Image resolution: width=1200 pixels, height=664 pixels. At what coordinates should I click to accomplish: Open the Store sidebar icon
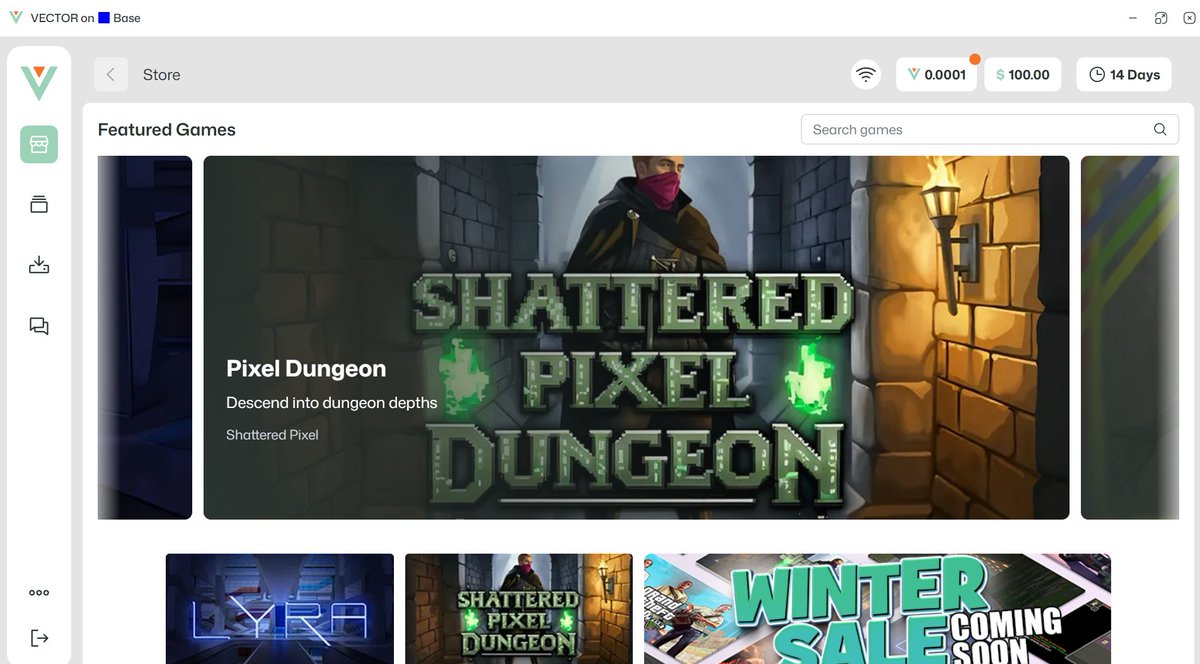point(39,145)
